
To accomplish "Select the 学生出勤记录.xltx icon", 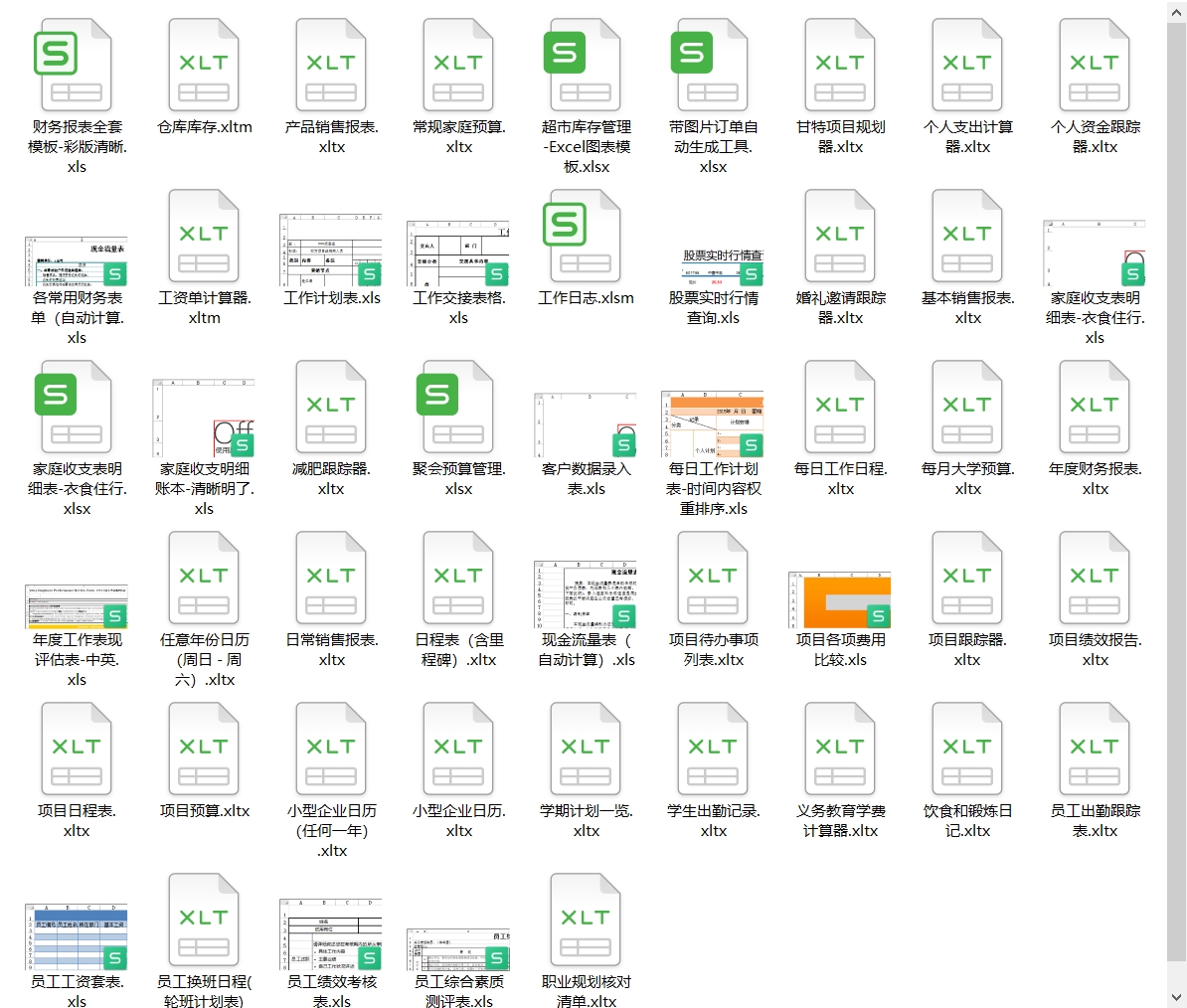I will pos(713,750).
